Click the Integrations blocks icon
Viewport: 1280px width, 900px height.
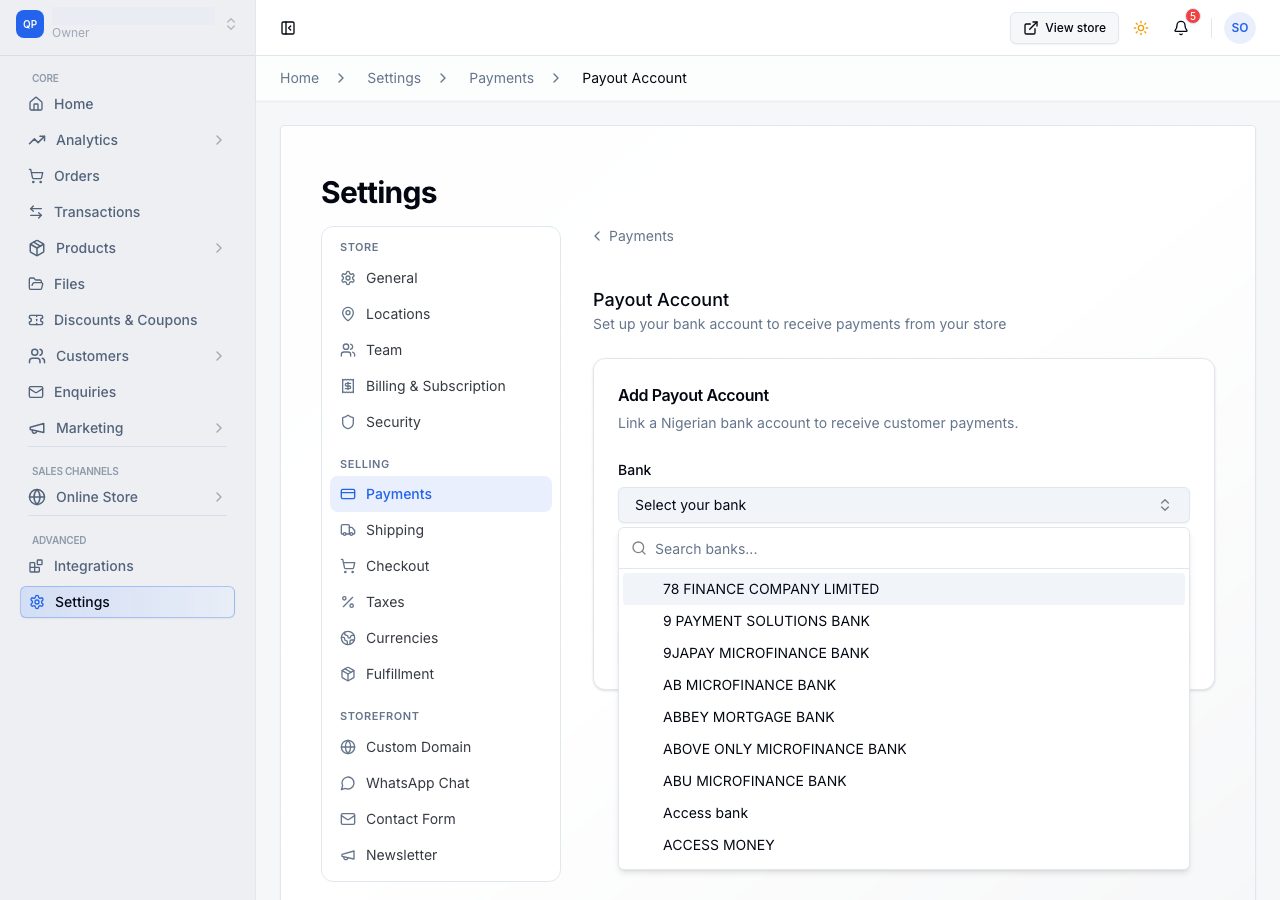pos(36,566)
